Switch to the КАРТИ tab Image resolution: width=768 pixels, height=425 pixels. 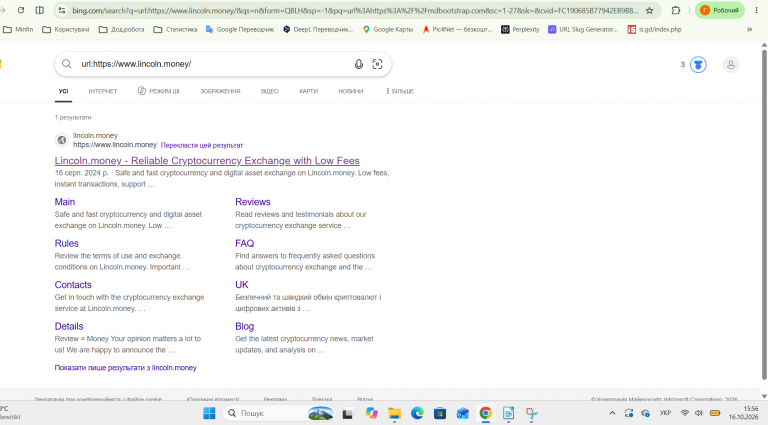[x=309, y=91]
